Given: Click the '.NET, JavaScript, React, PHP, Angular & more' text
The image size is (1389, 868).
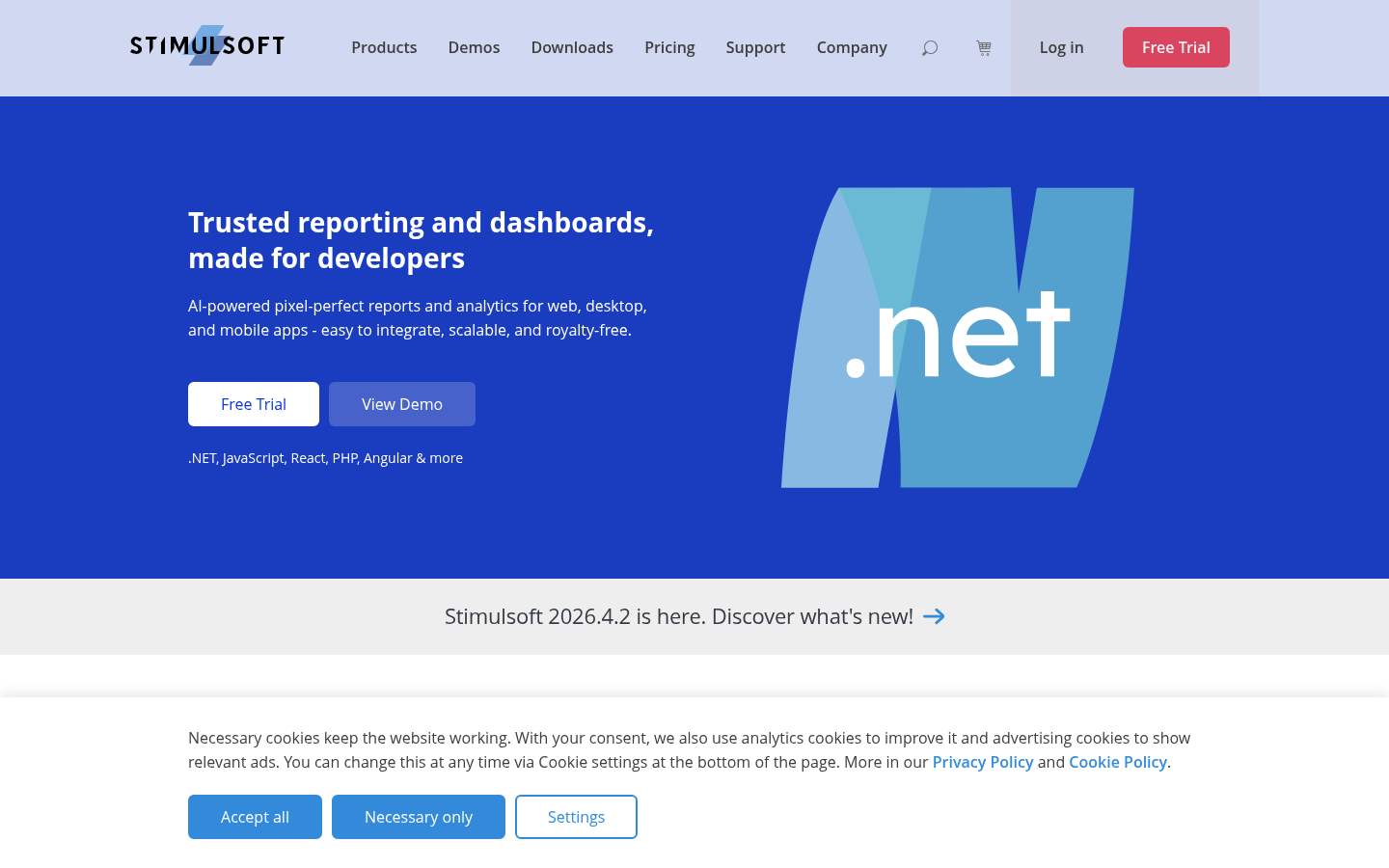Looking at the screenshot, I should (x=325, y=458).
